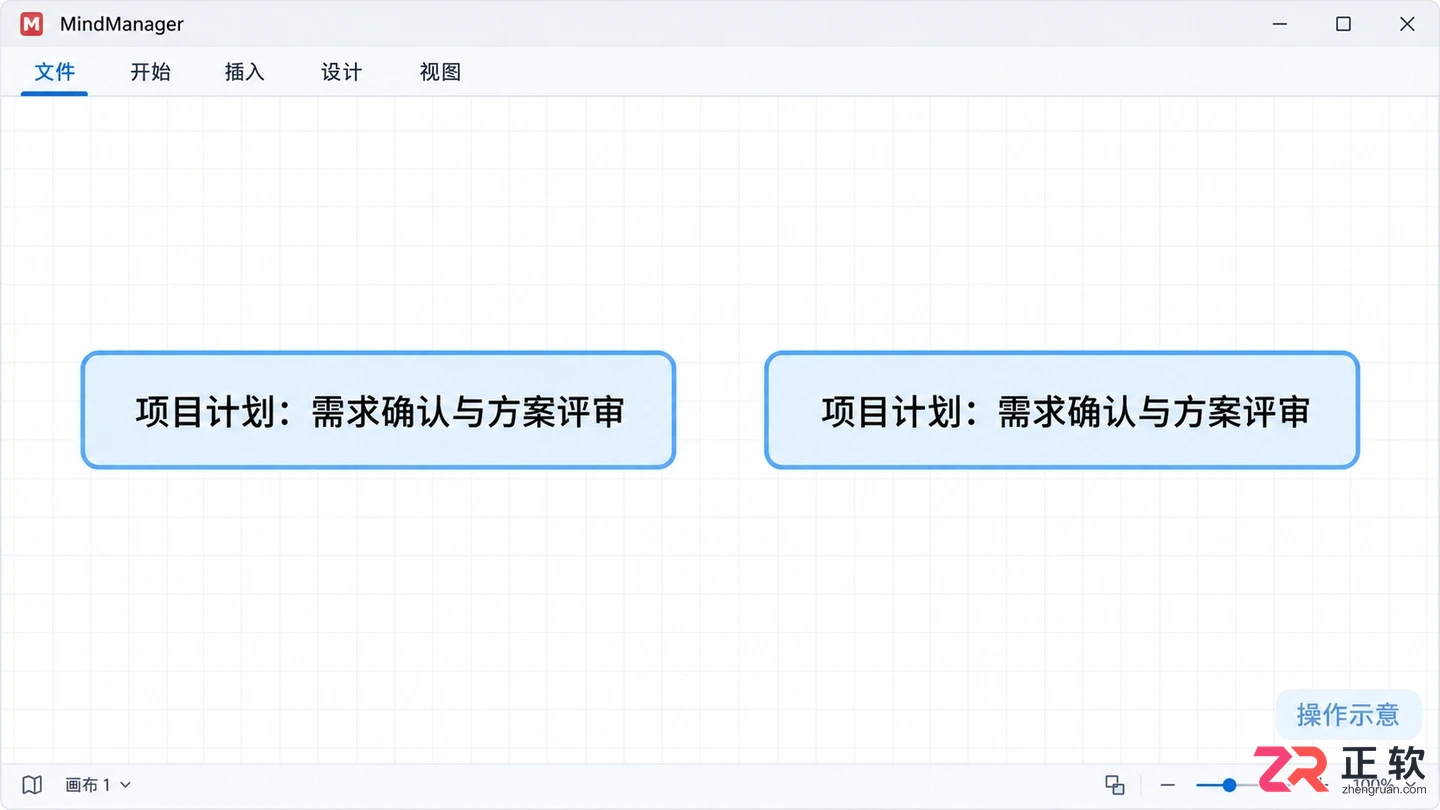Image resolution: width=1440 pixels, height=810 pixels.
Task: Switch to the 开始 tab
Action: tap(150, 72)
